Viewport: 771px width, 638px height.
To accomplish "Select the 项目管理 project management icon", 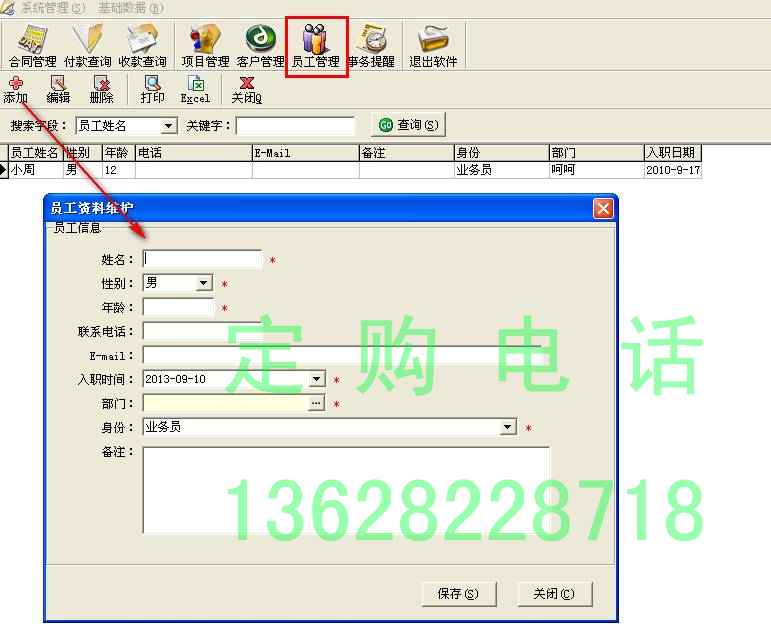I will pyautogui.click(x=205, y=46).
